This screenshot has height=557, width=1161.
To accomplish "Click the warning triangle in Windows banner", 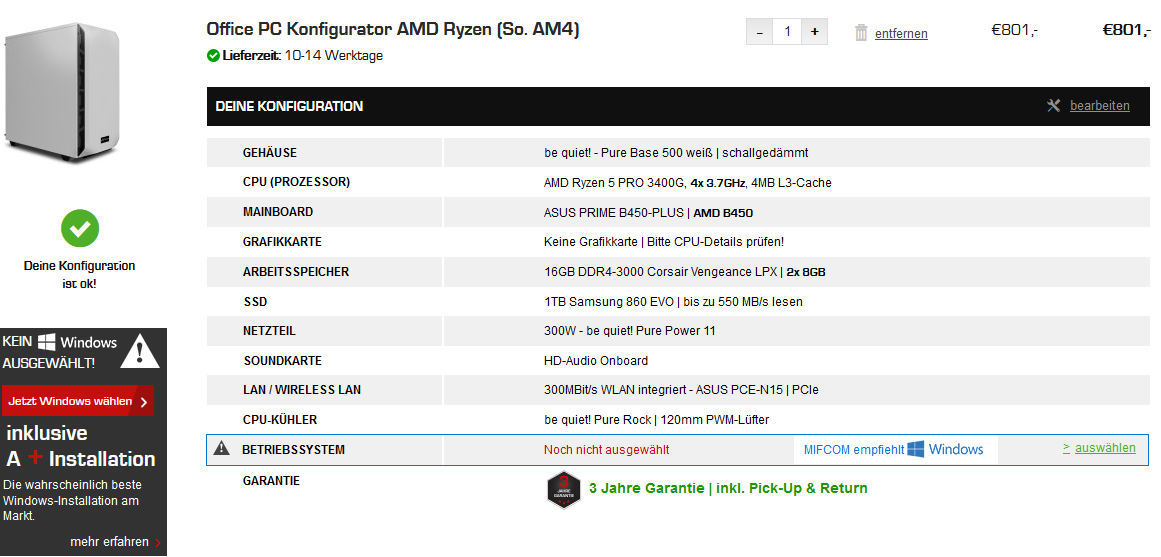I will (140, 351).
